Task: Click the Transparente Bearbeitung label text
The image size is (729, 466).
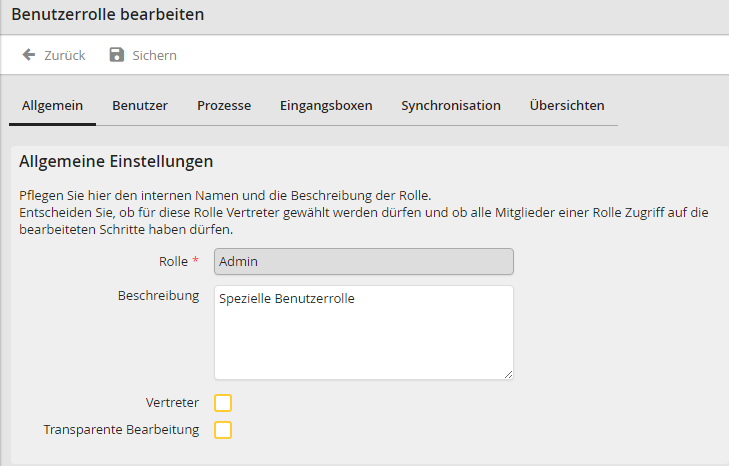Action: tap(121, 430)
